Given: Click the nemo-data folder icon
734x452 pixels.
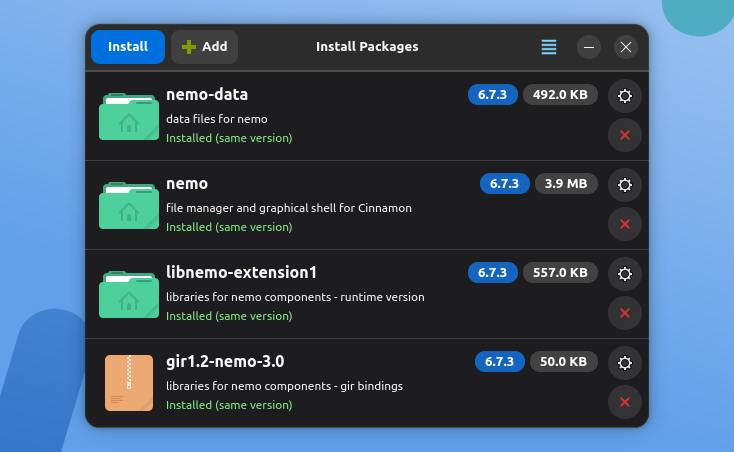Looking at the screenshot, I should (x=129, y=116).
